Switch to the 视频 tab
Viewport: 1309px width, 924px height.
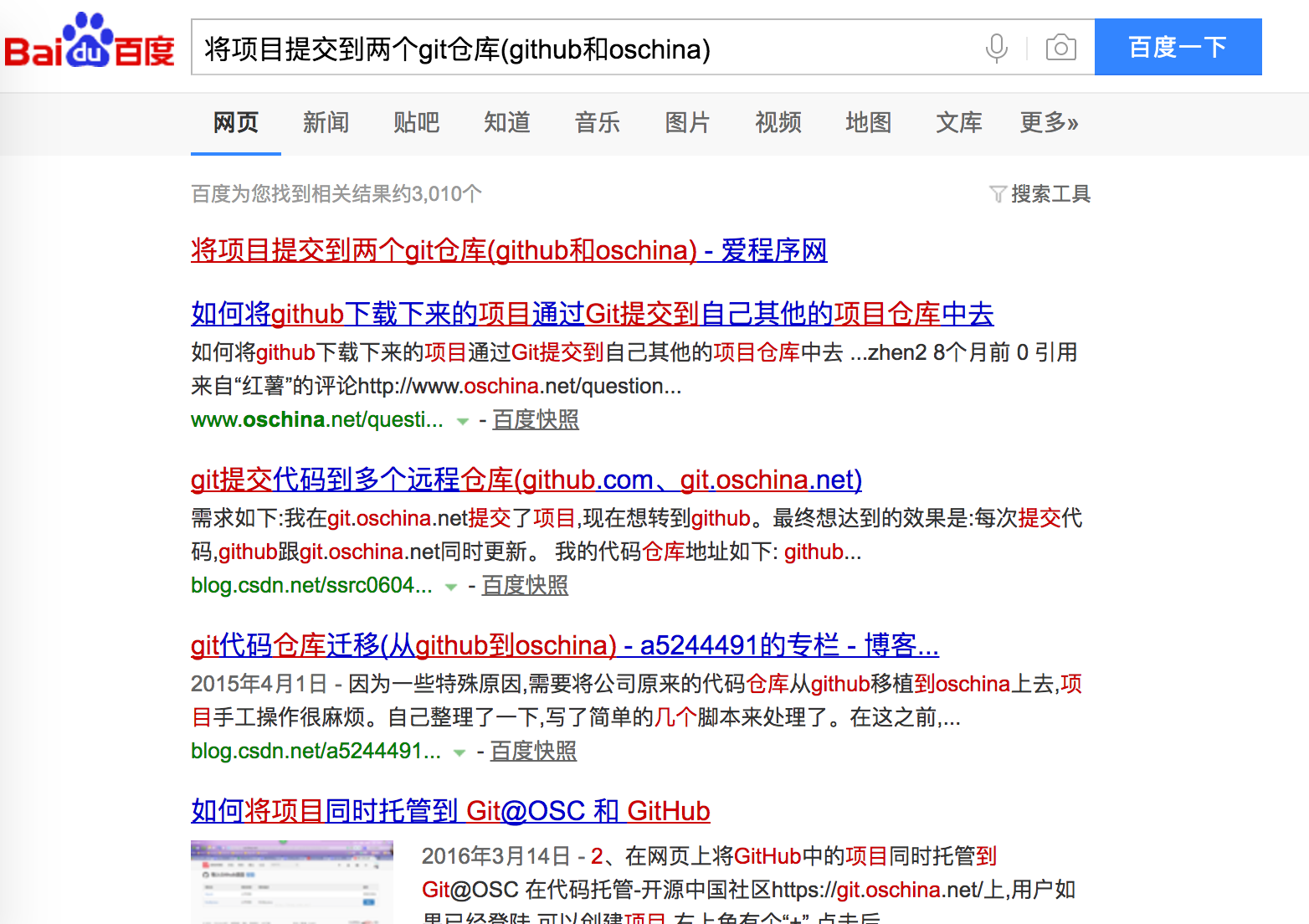pos(778,123)
